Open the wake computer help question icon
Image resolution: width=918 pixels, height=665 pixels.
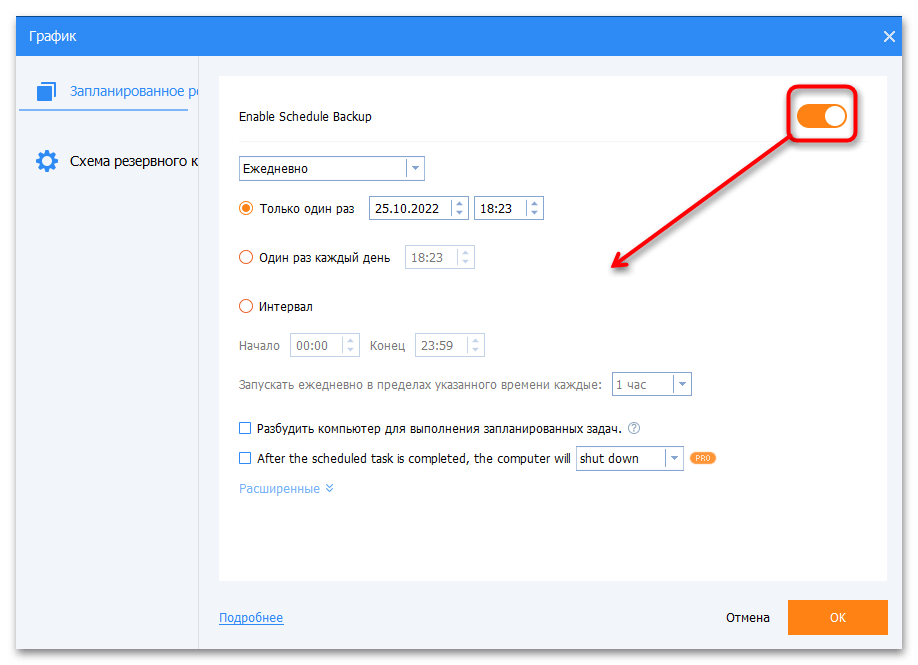click(634, 429)
